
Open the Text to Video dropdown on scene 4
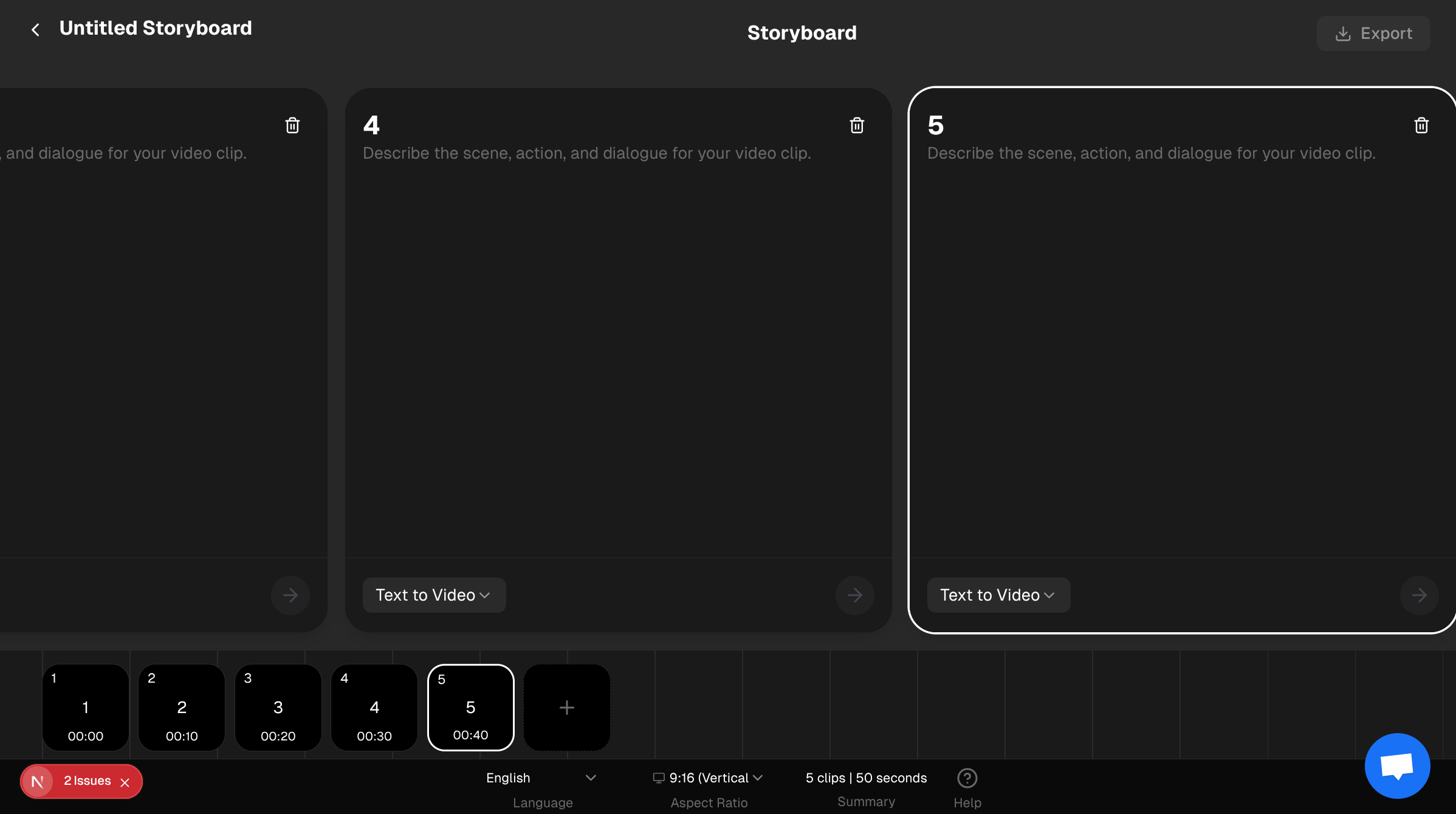coord(434,595)
